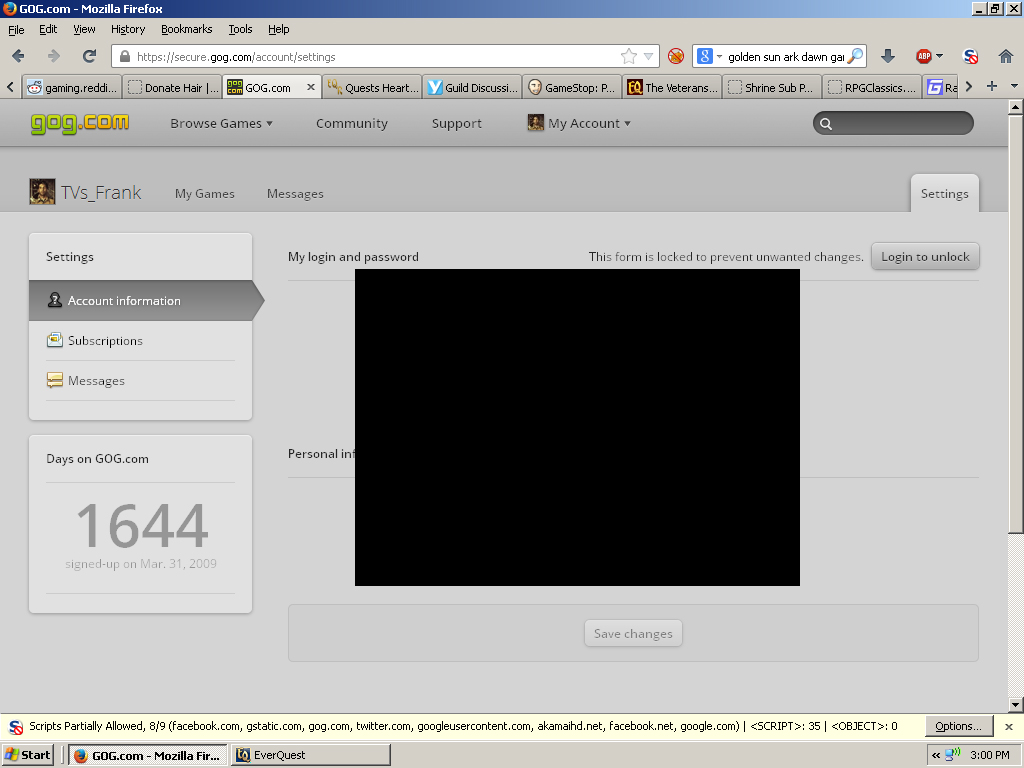This screenshot has width=1024, height=768.
Task: Switch to EverQuest in the taskbar
Action: 311,755
